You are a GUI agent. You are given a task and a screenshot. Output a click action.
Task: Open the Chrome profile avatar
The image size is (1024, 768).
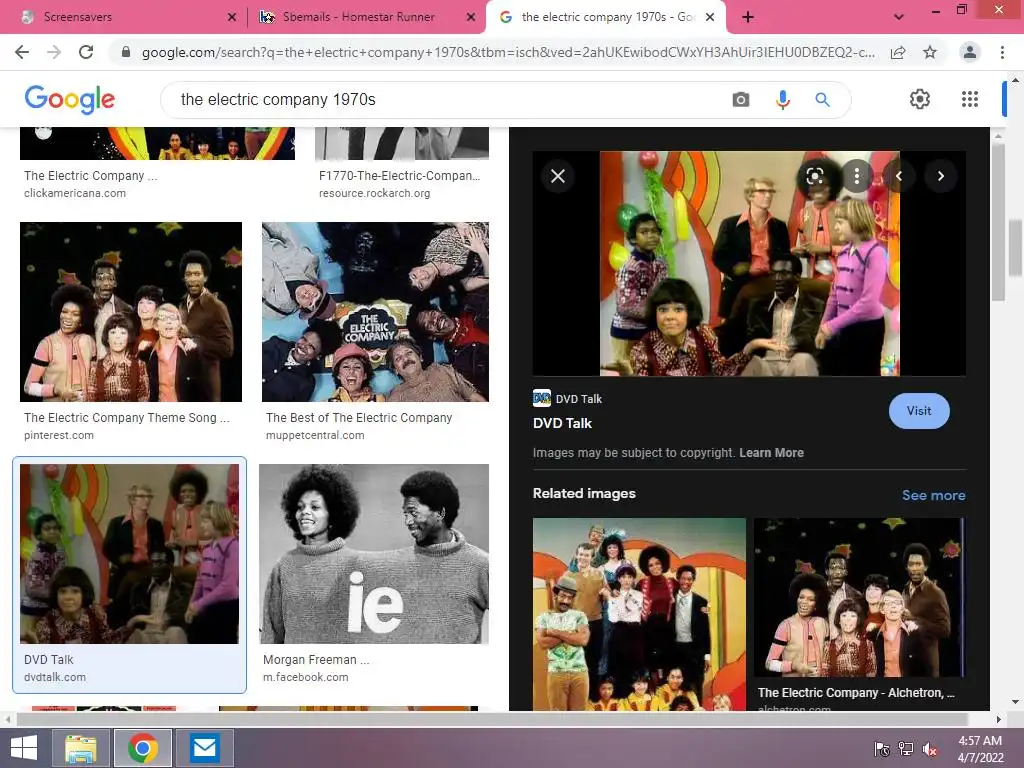tap(970, 52)
